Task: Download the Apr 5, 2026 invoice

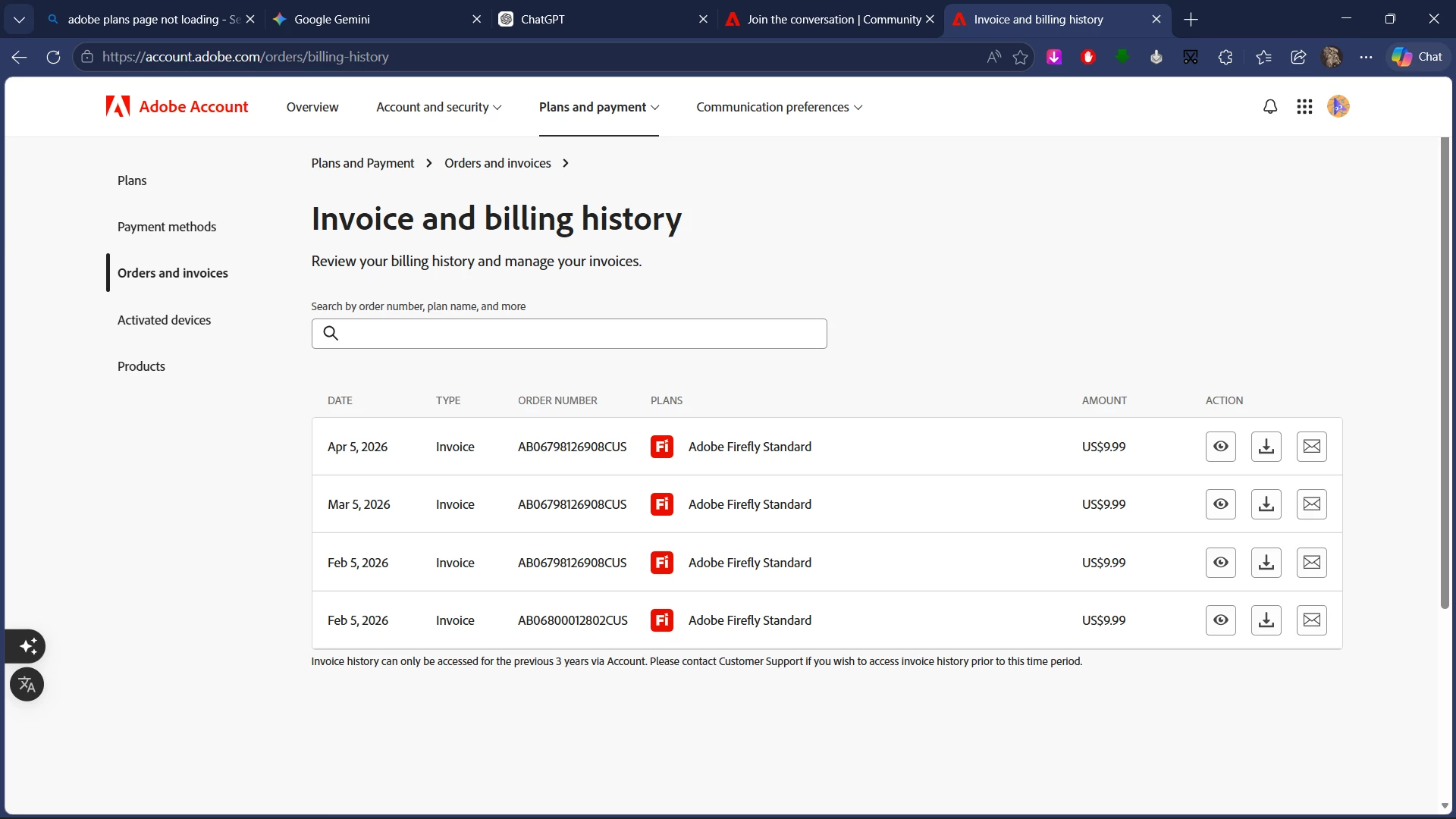Action: click(x=1266, y=447)
